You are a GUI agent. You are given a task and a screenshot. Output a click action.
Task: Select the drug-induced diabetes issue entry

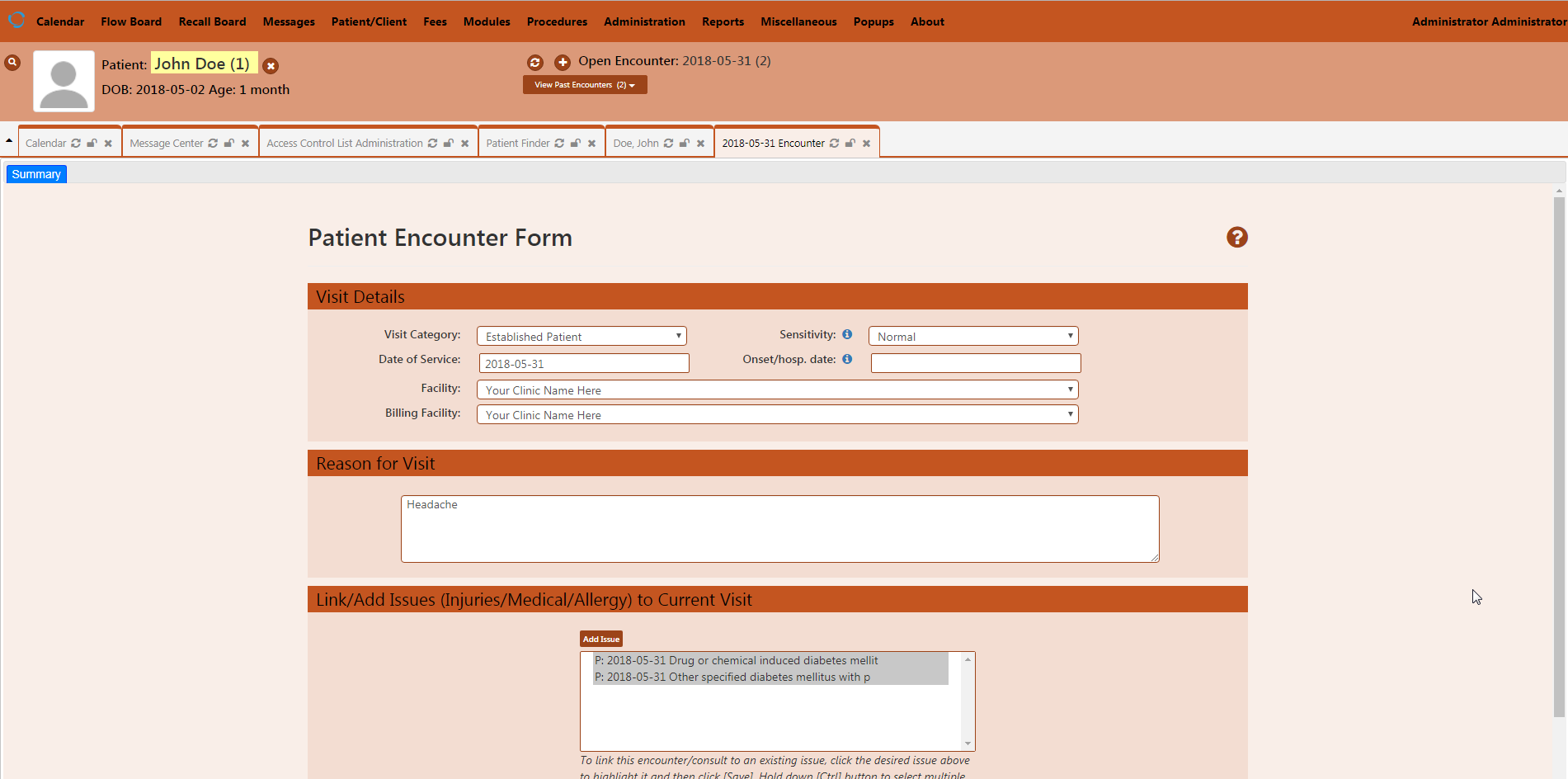[737, 660]
